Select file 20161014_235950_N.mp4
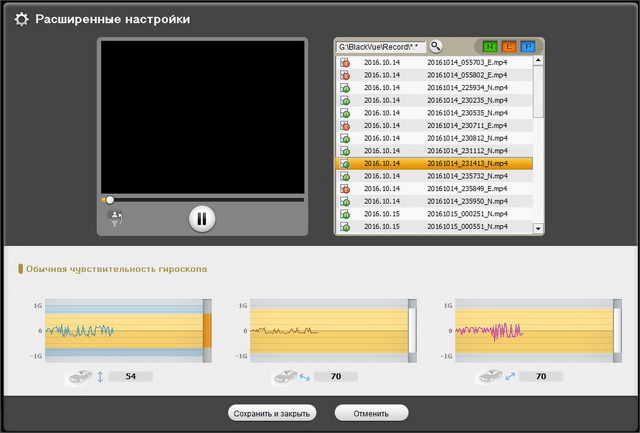640x433 pixels. [434, 202]
